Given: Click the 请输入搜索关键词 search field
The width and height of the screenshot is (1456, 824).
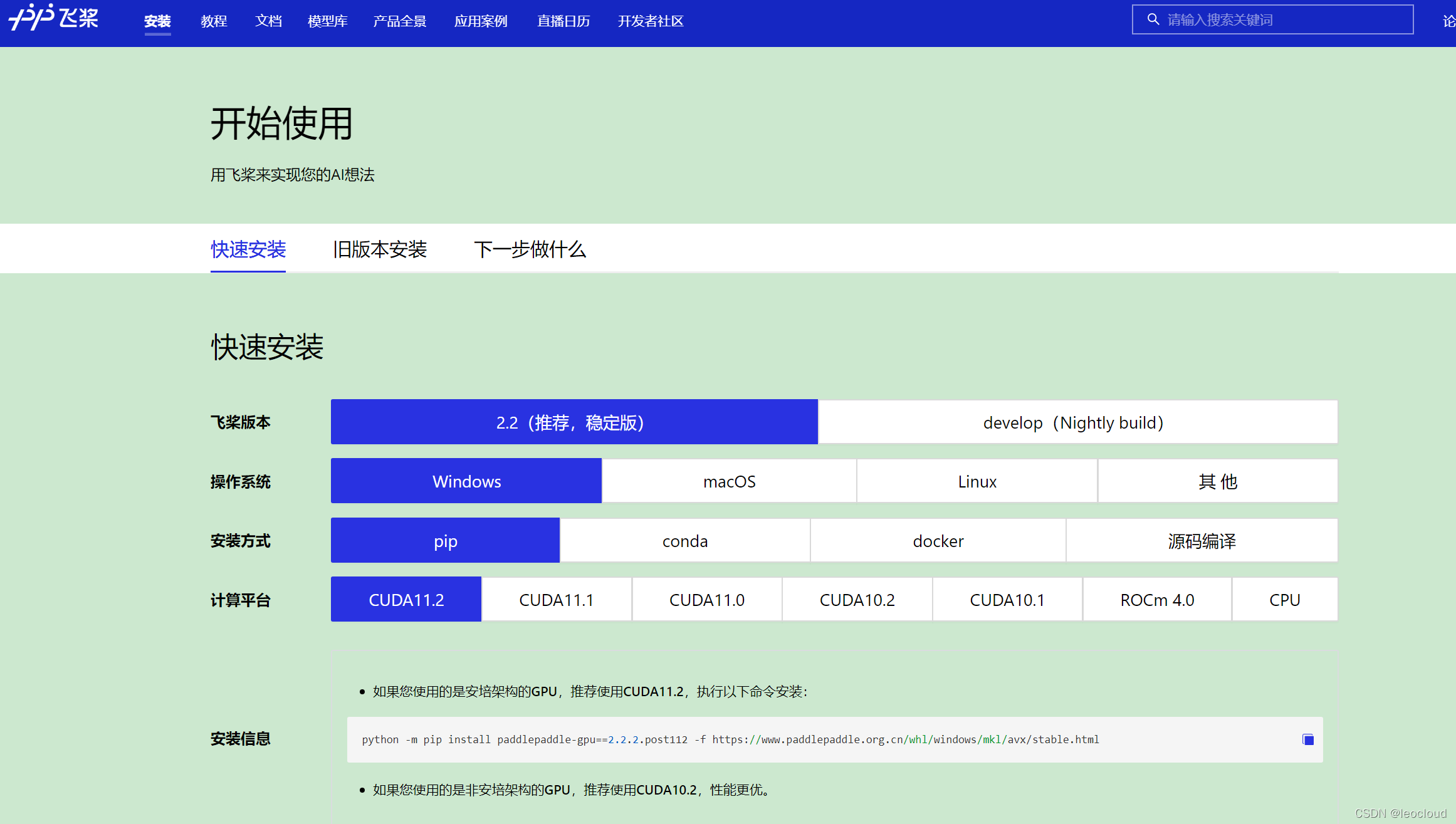Looking at the screenshot, I should pyautogui.click(x=1272, y=19).
